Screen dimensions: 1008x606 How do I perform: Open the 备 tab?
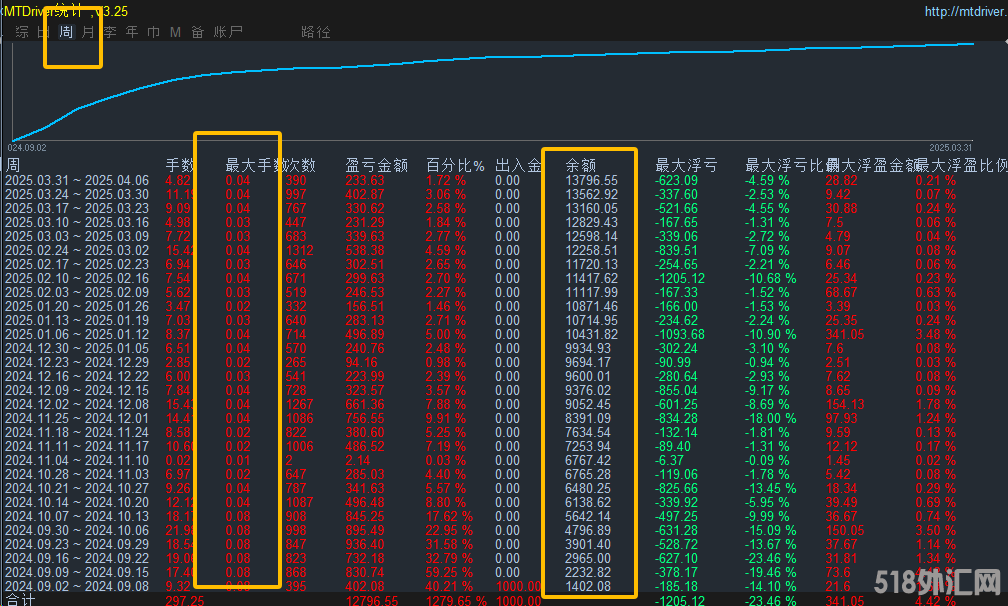click(x=197, y=31)
